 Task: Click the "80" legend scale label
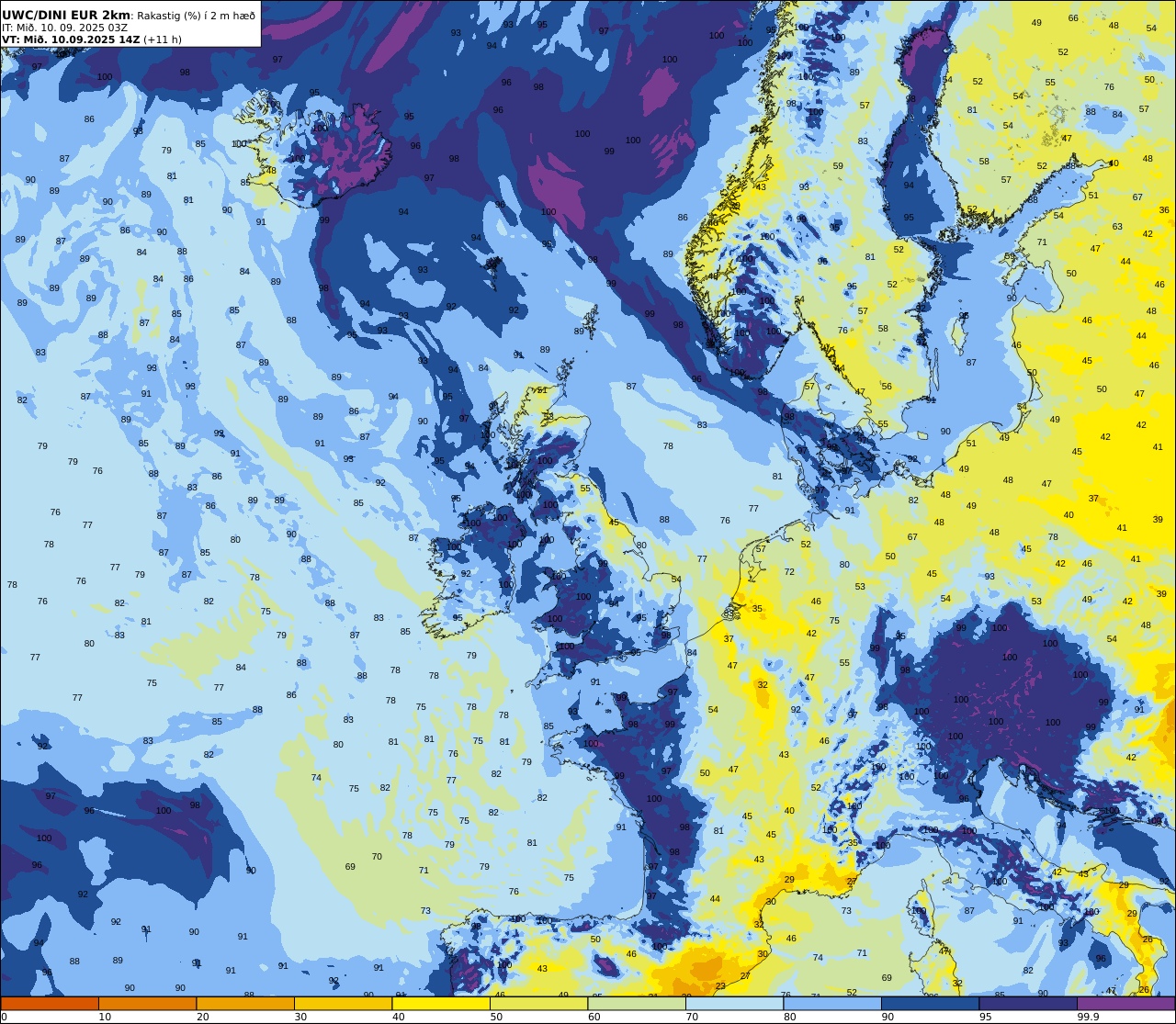tap(789, 1017)
